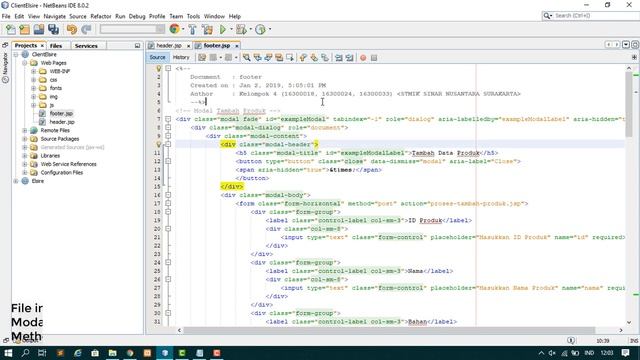Expand the Source Packages node
This screenshot has width=640, height=360.
(24, 139)
